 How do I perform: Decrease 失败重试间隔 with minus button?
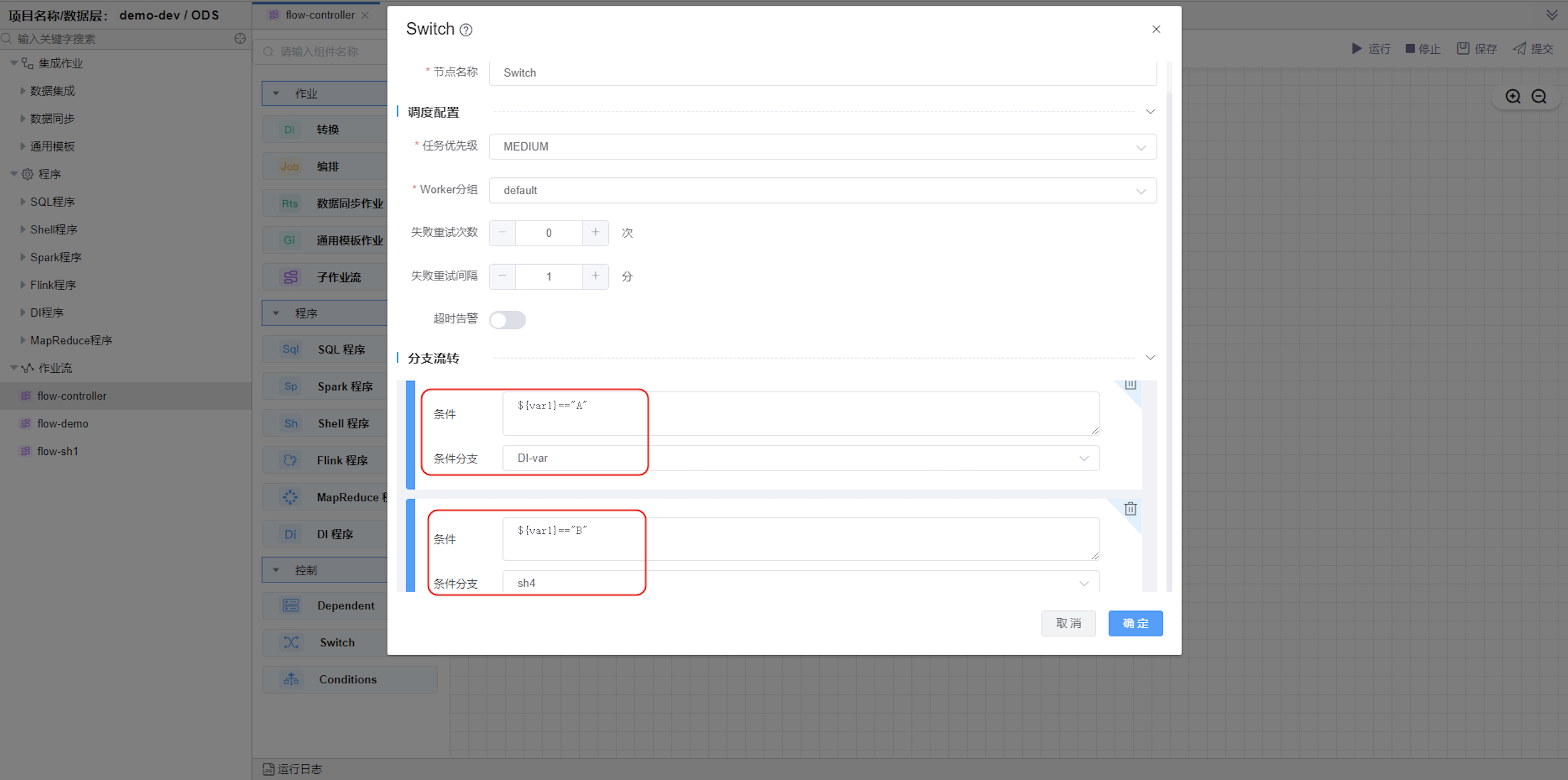tap(502, 276)
